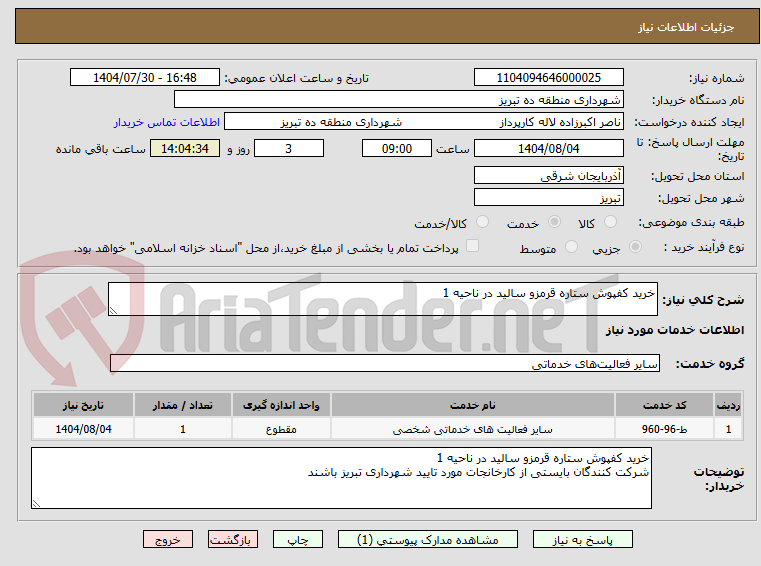This screenshot has width=761, height=566.
Task: Click the جزئیات اطلاعات نیاز header title
Action: 685,27
